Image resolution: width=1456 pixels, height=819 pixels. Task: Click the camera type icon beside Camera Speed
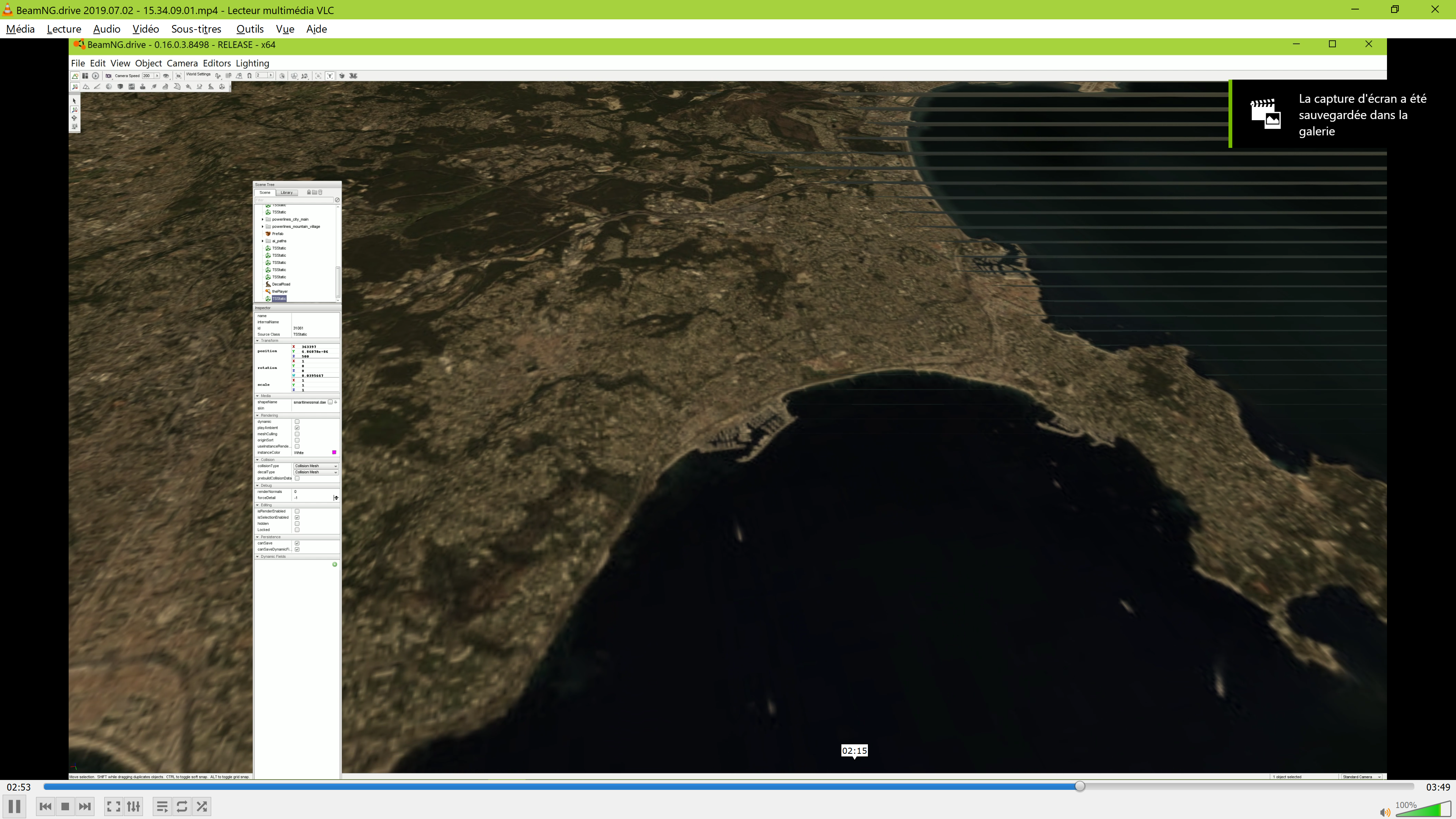coord(108,76)
